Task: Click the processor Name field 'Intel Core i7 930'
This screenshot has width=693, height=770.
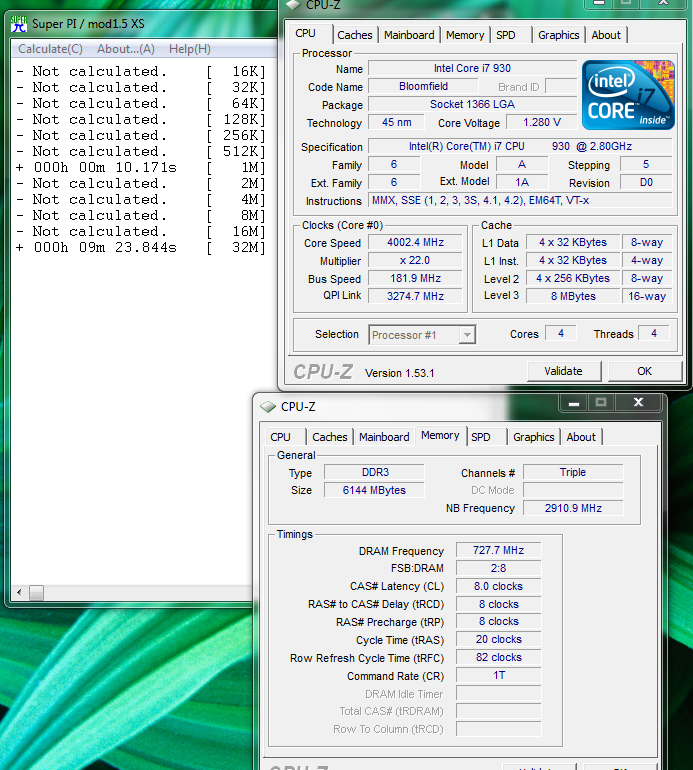Action: (472, 68)
